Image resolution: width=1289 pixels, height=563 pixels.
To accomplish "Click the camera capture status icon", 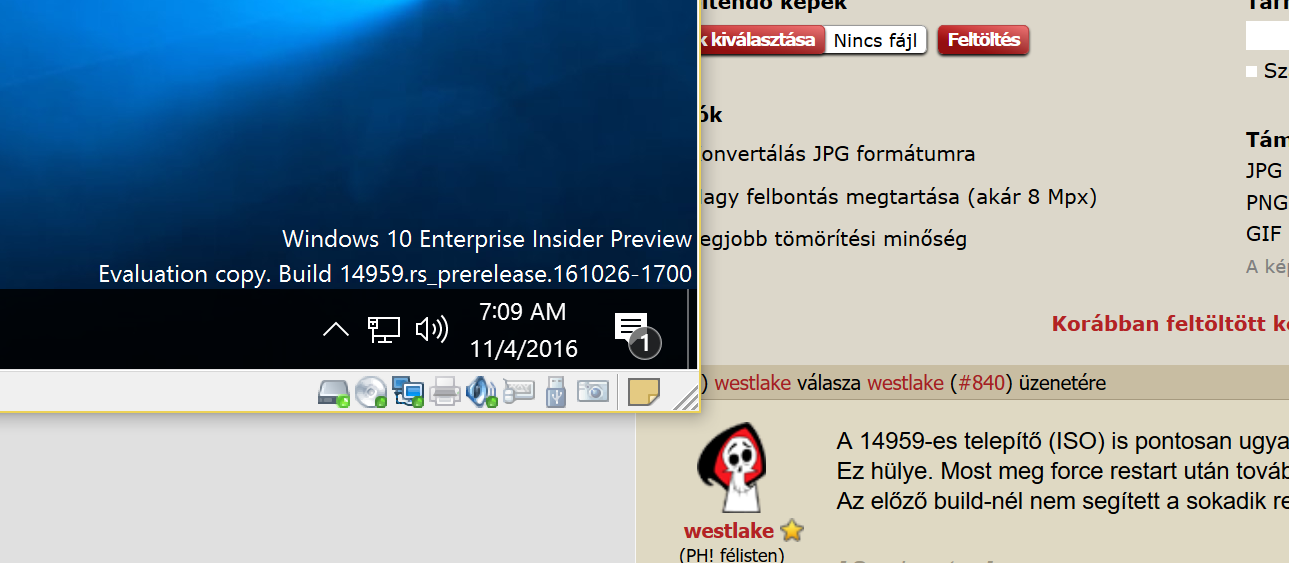I will [x=593, y=392].
